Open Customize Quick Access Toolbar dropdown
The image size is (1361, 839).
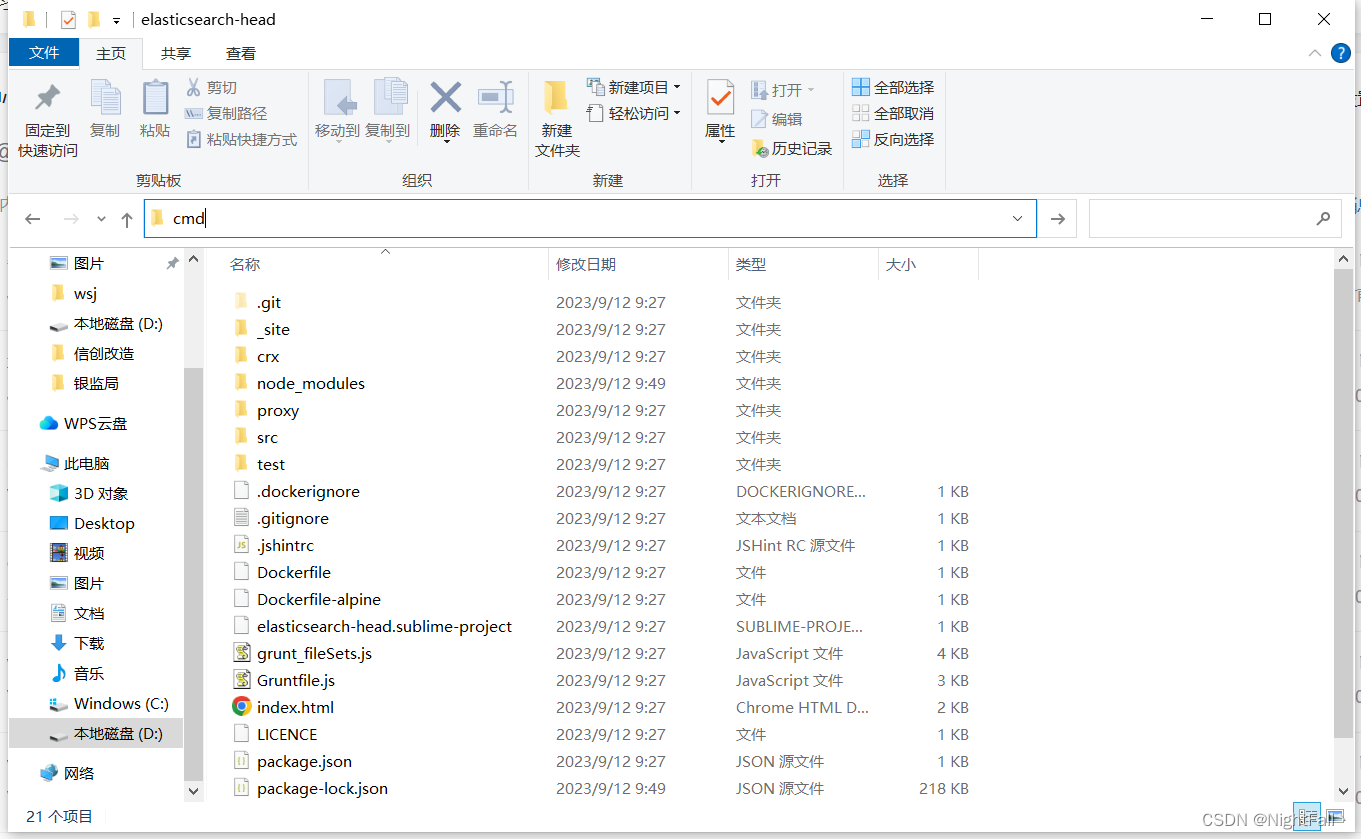117,20
